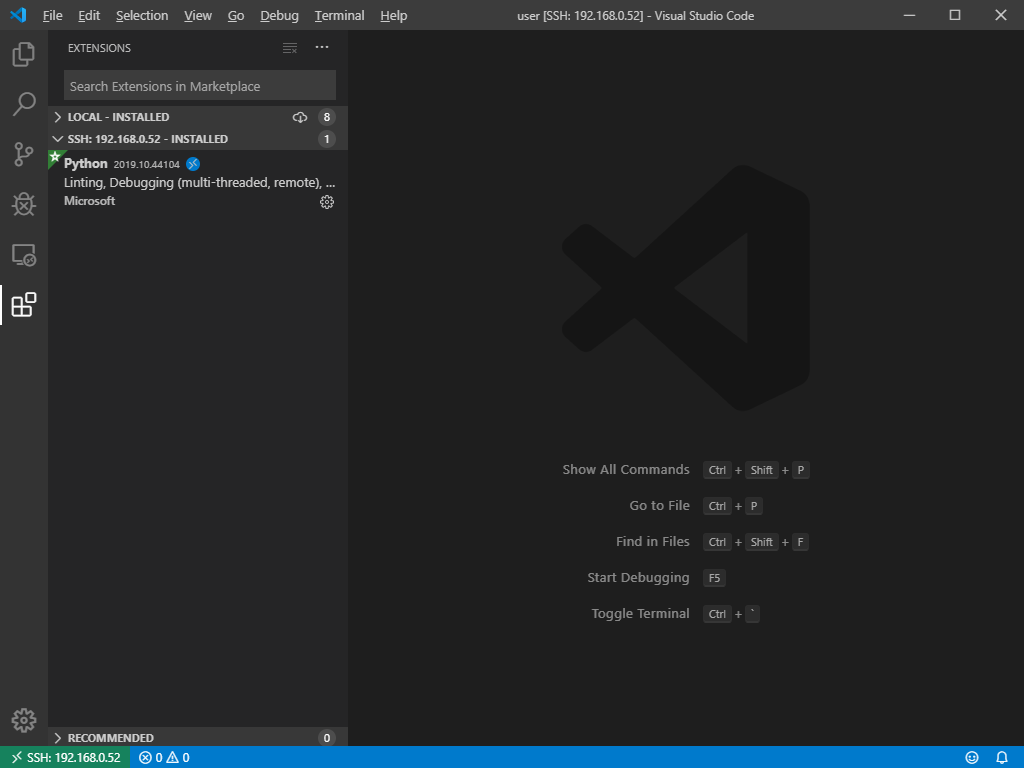Minimize the VS Code window
Image resolution: width=1024 pixels, height=768 pixels.
pos(909,15)
